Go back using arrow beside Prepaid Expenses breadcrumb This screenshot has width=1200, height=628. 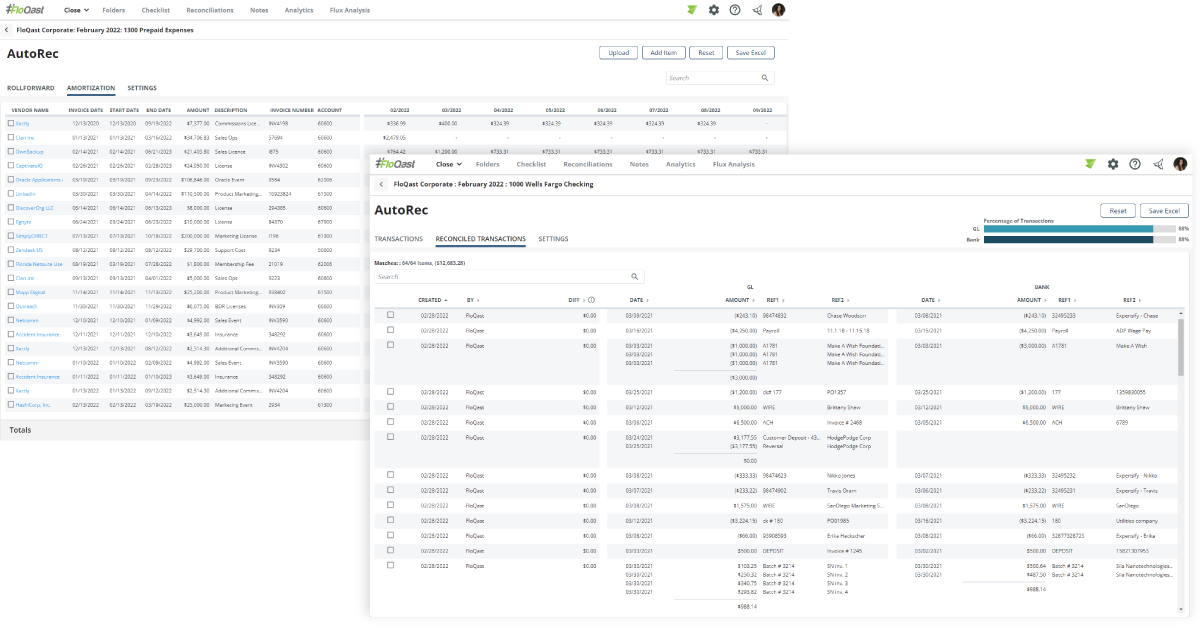9,30
